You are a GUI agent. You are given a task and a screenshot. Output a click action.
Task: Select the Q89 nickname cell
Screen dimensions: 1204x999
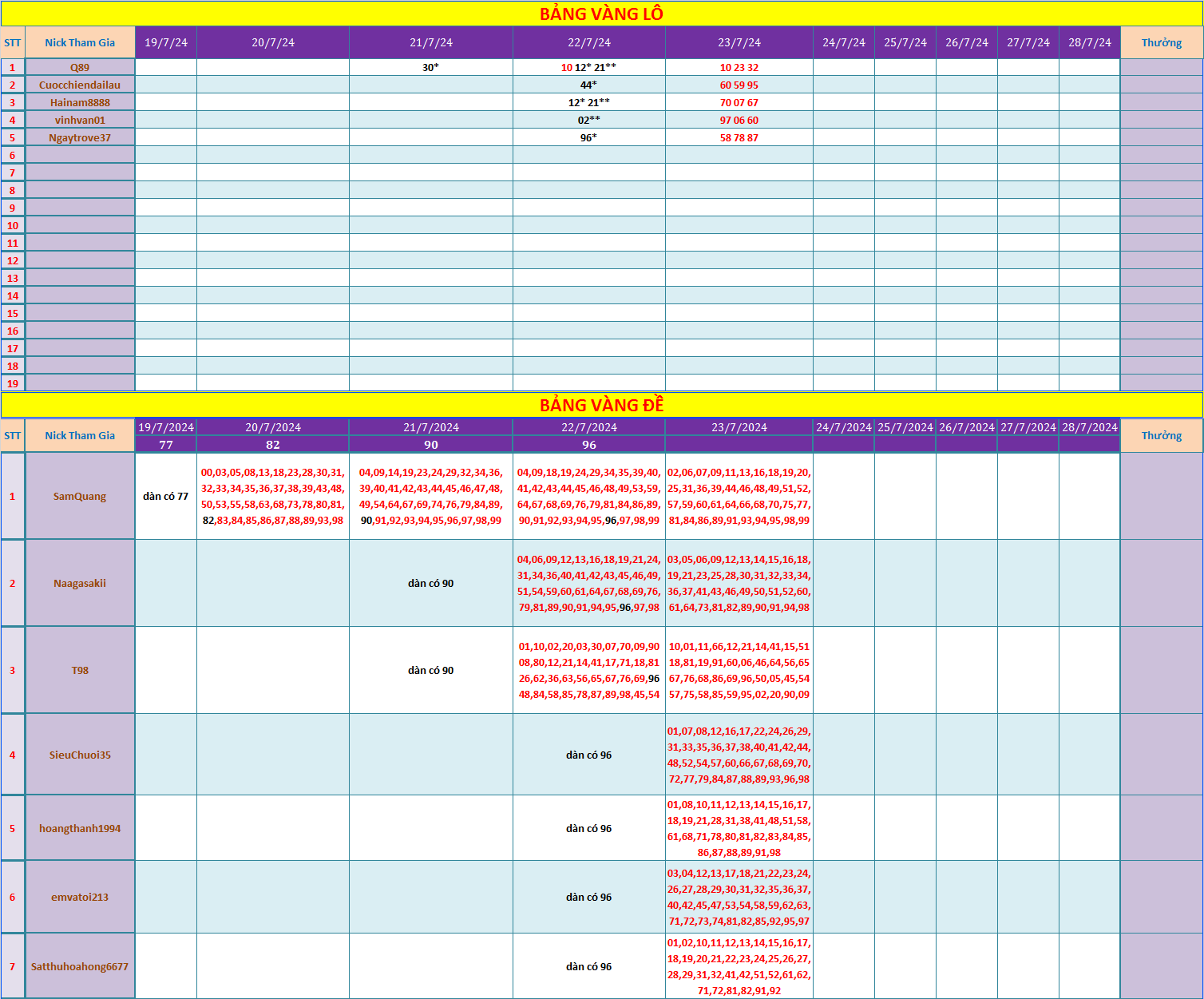click(x=80, y=67)
